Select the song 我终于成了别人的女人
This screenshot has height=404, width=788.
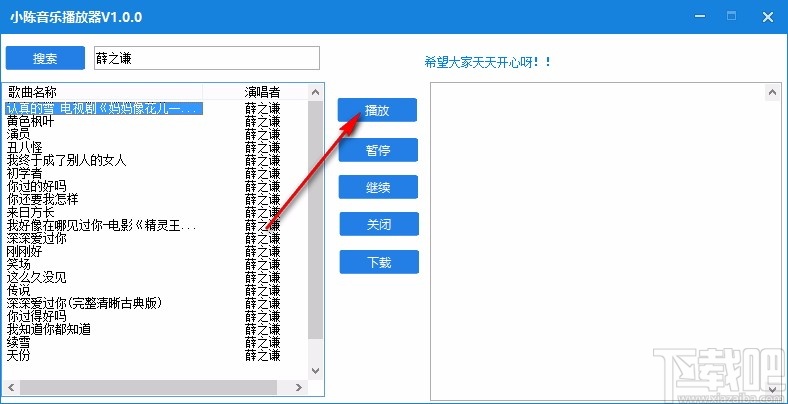pos(66,161)
